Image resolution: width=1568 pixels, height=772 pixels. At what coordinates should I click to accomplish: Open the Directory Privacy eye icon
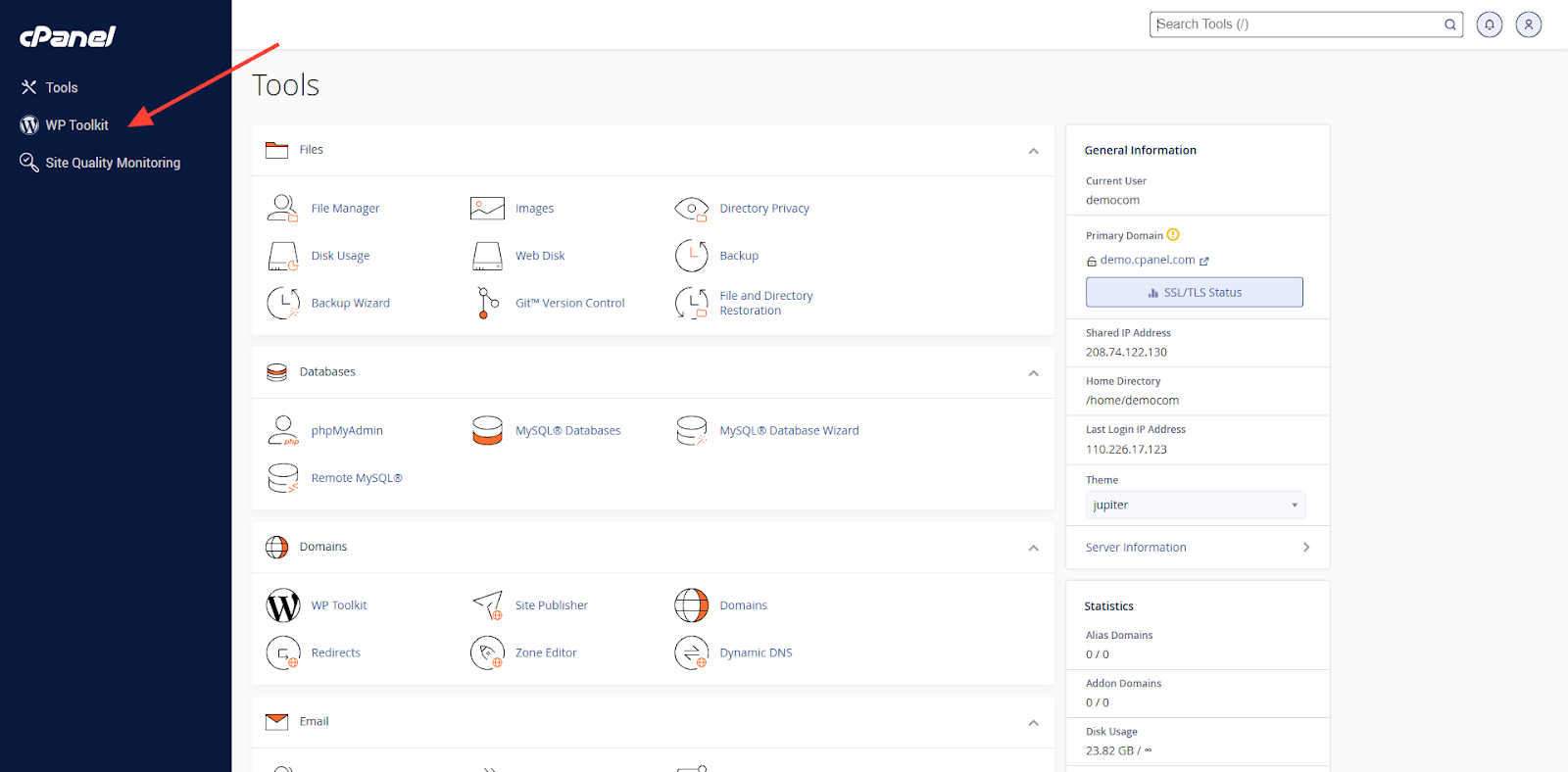point(691,208)
